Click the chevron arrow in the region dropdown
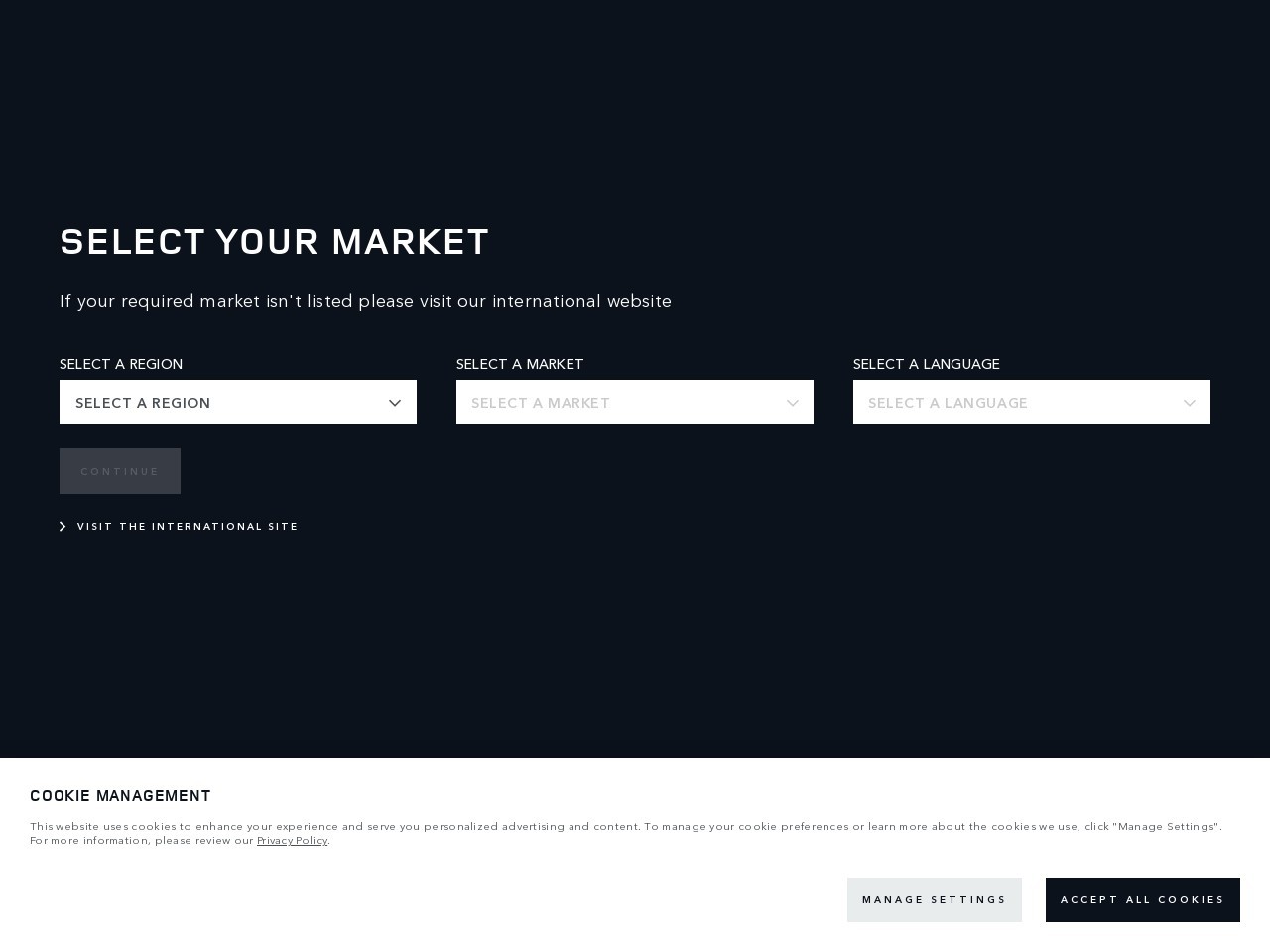 395,403
